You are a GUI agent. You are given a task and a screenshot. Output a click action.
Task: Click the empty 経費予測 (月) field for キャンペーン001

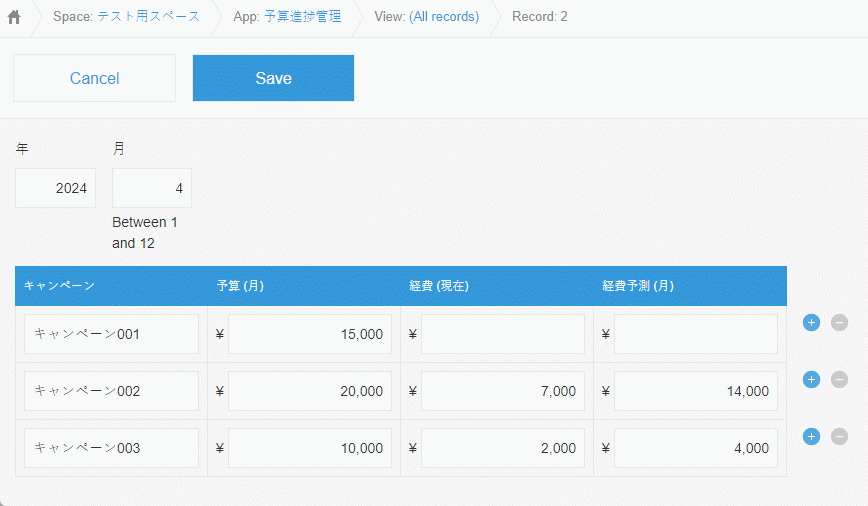(695, 334)
